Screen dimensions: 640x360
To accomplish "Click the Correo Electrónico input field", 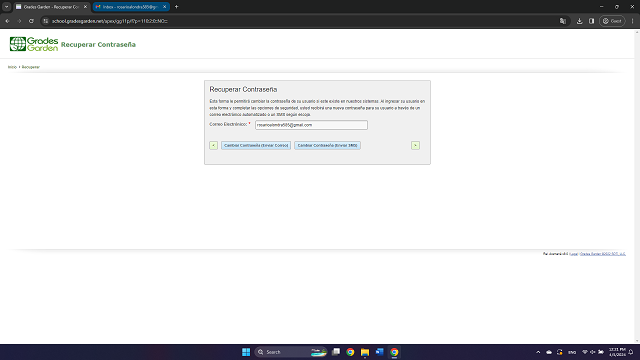I will pos(311,125).
